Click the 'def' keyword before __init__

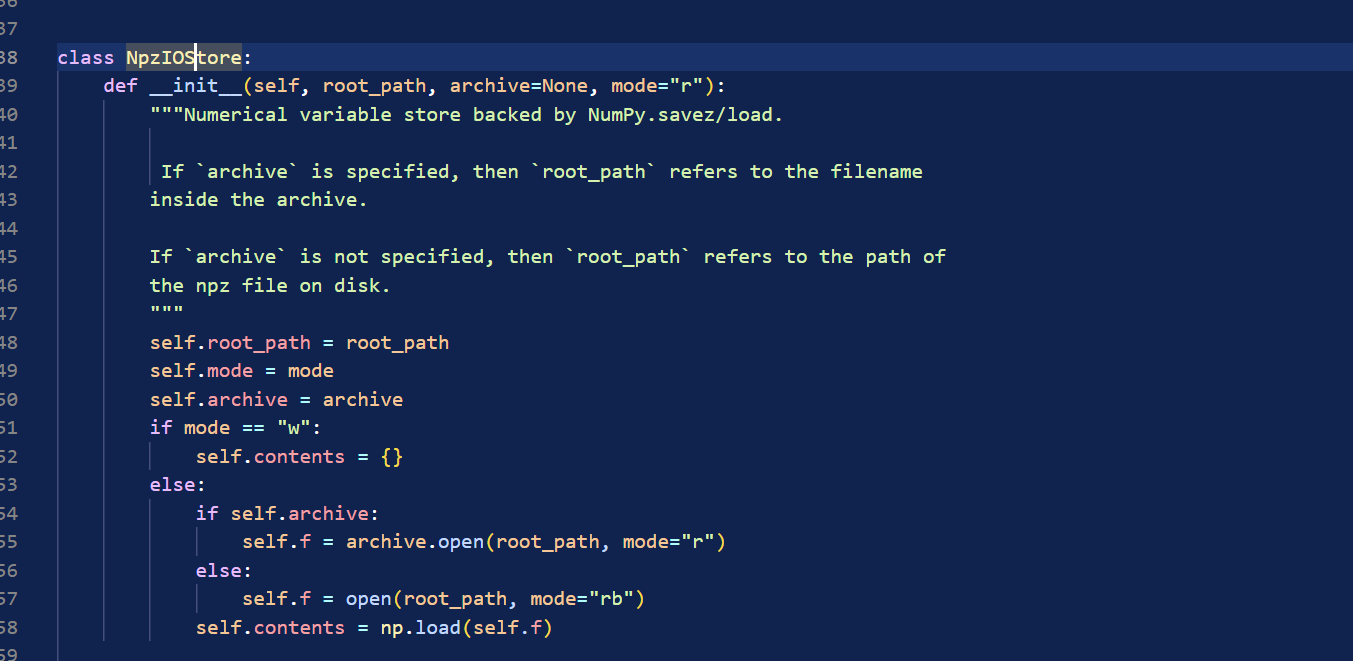click(x=120, y=86)
